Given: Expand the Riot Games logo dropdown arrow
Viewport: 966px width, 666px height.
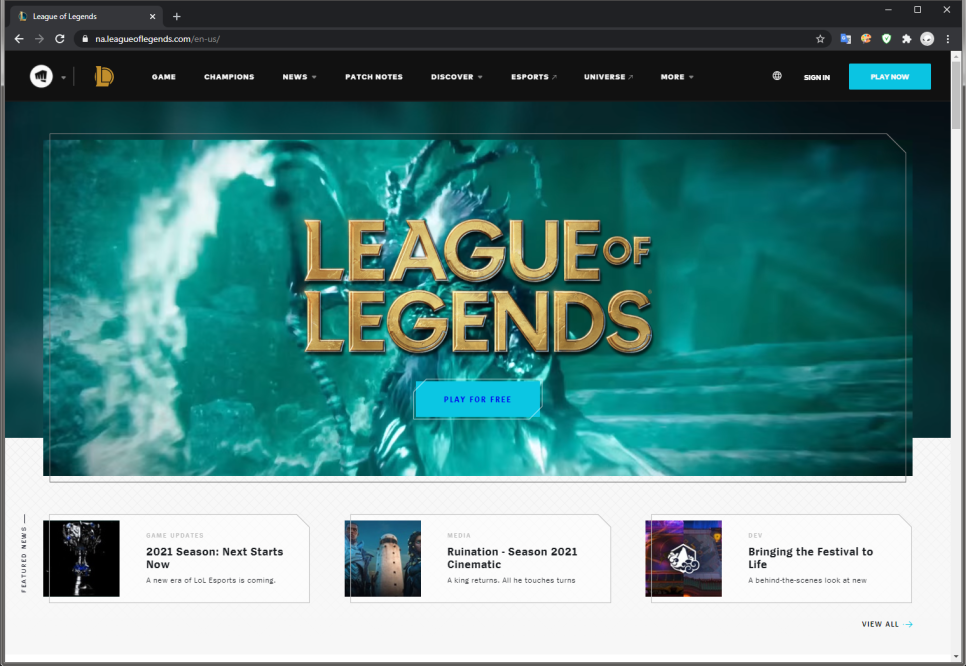Looking at the screenshot, I should click(x=63, y=78).
